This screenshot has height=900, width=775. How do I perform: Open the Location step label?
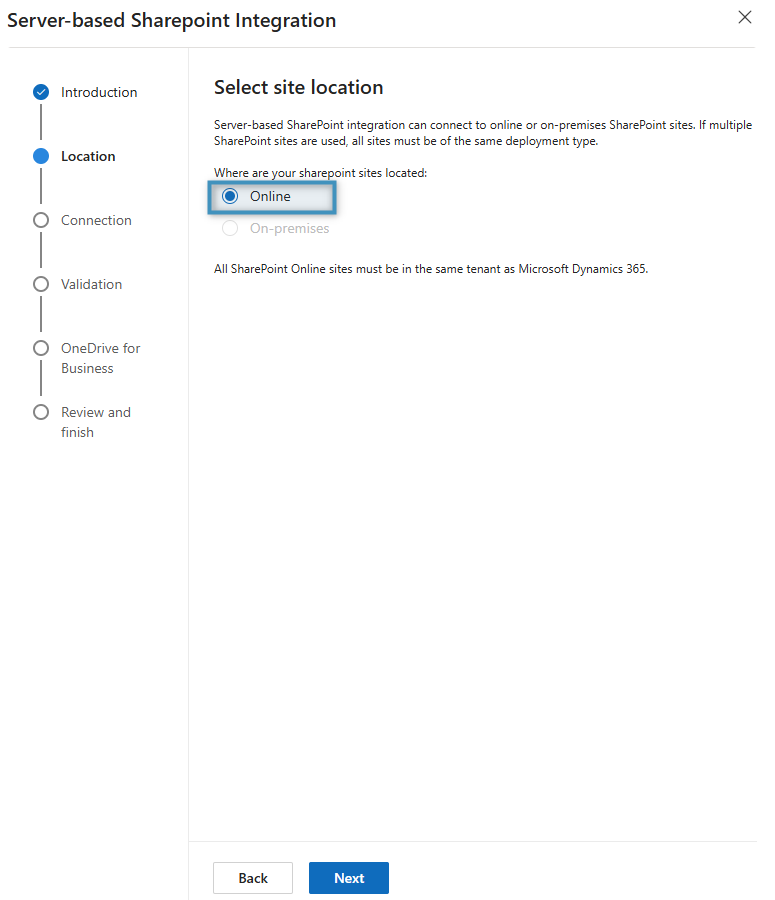click(x=88, y=156)
